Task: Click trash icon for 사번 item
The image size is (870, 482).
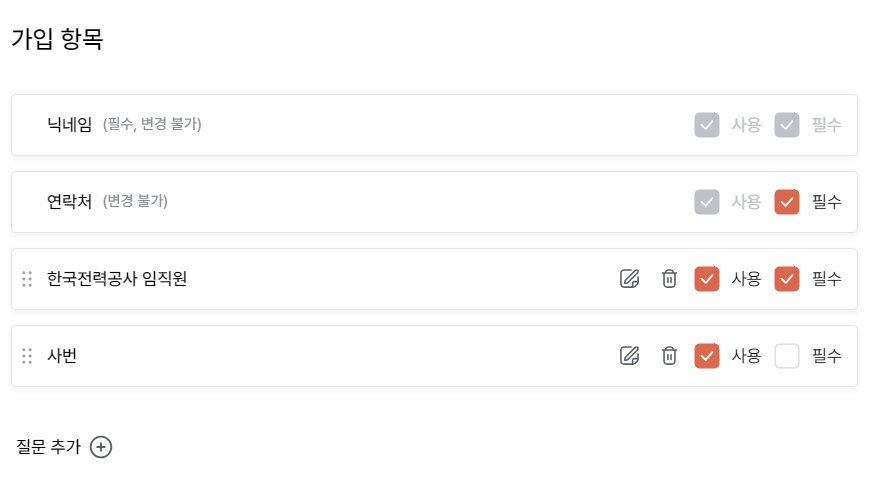Action: click(x=669, y=356)
